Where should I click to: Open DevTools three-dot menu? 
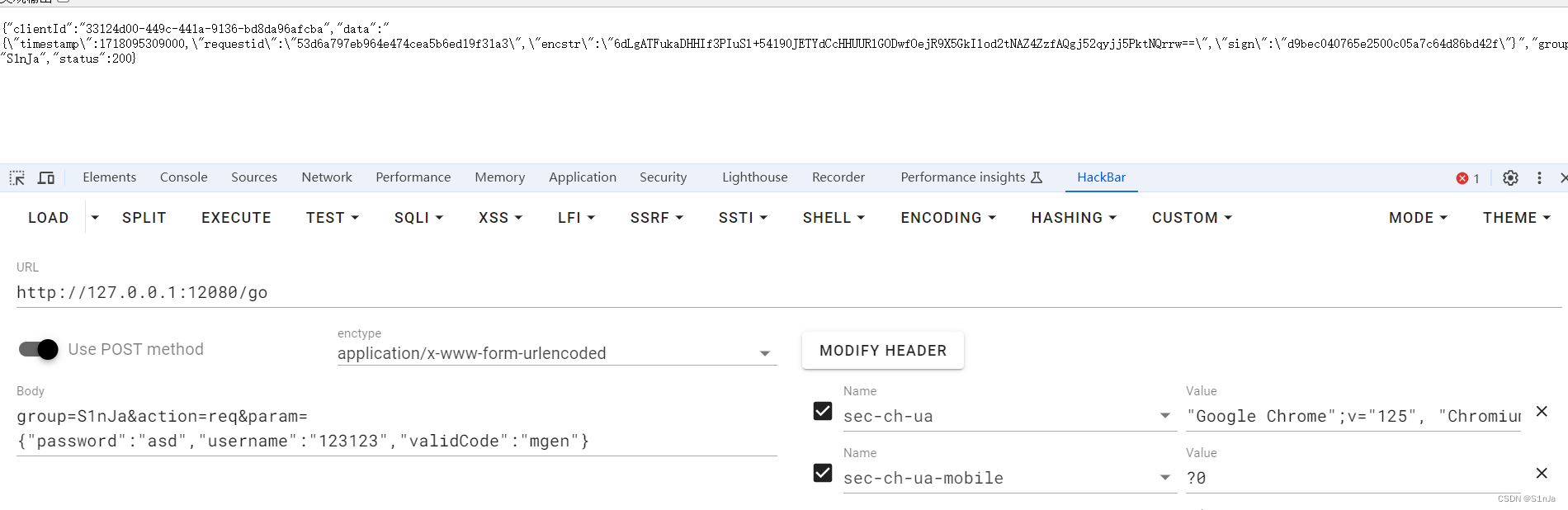[x=1539, y=177]
